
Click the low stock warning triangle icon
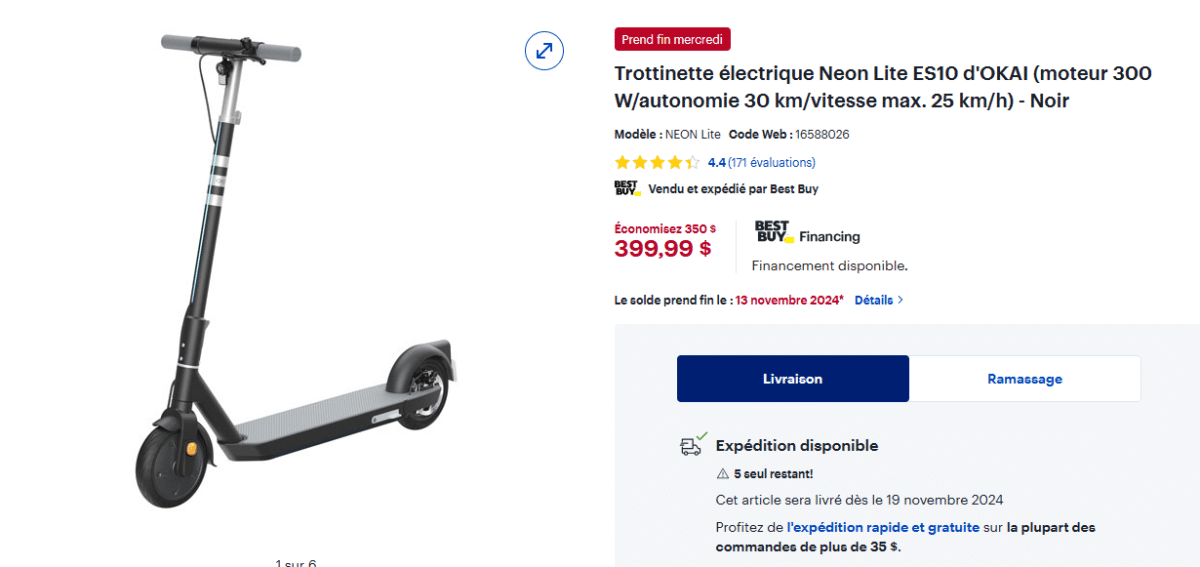click(x=722, y=474)
